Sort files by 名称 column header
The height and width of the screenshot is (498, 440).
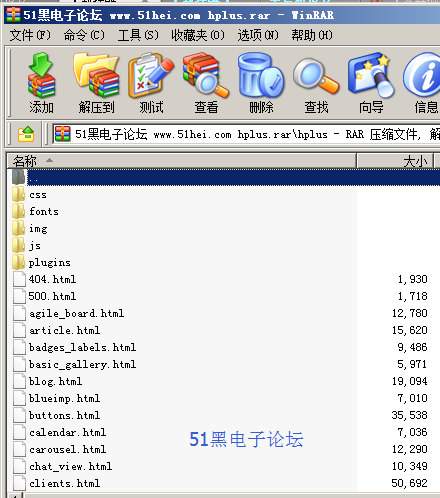click(x=182, y=161)
